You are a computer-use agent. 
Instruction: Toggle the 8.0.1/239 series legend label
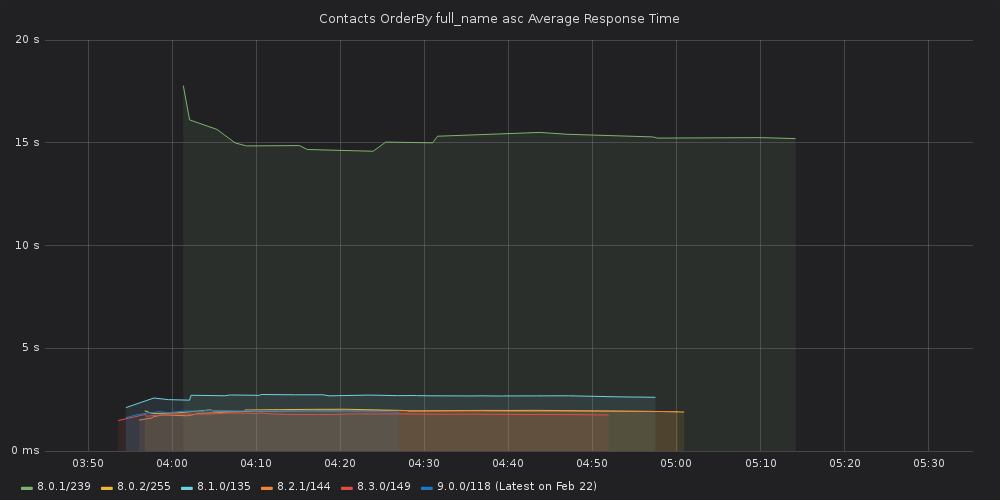tap(64, 487)
